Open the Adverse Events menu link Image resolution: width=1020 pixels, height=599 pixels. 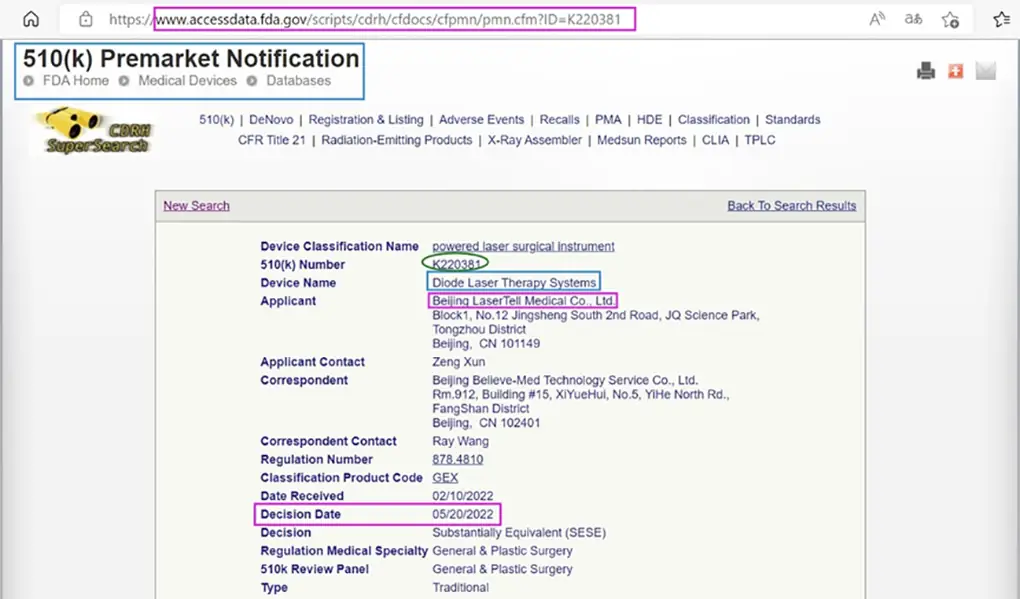coord(481,120)
